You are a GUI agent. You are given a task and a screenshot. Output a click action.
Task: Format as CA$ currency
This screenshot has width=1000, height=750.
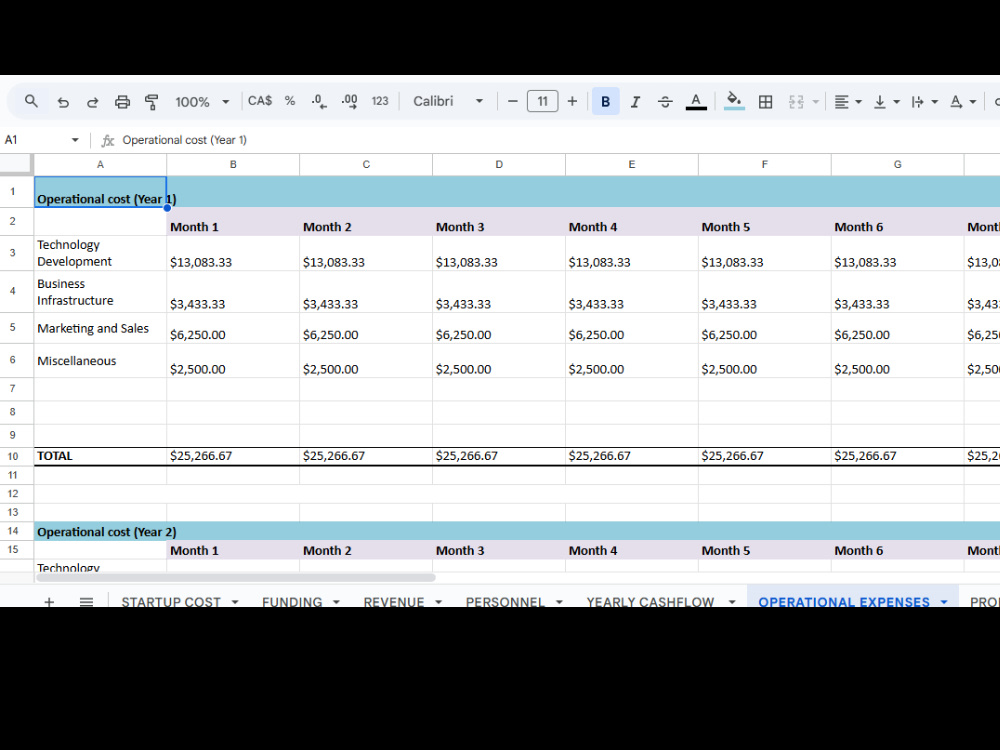(260, 101)
